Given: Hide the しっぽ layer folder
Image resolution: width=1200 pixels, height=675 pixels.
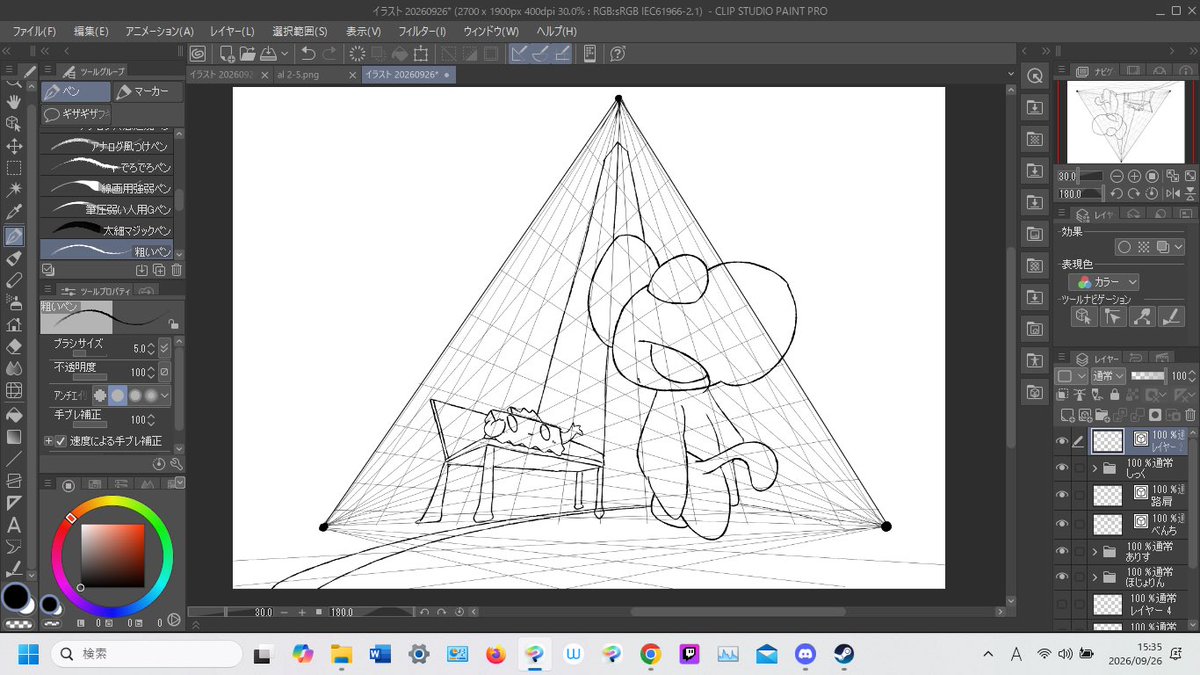Looking at the screenshot, I should pyautogui.click(x=1062, y=469).
